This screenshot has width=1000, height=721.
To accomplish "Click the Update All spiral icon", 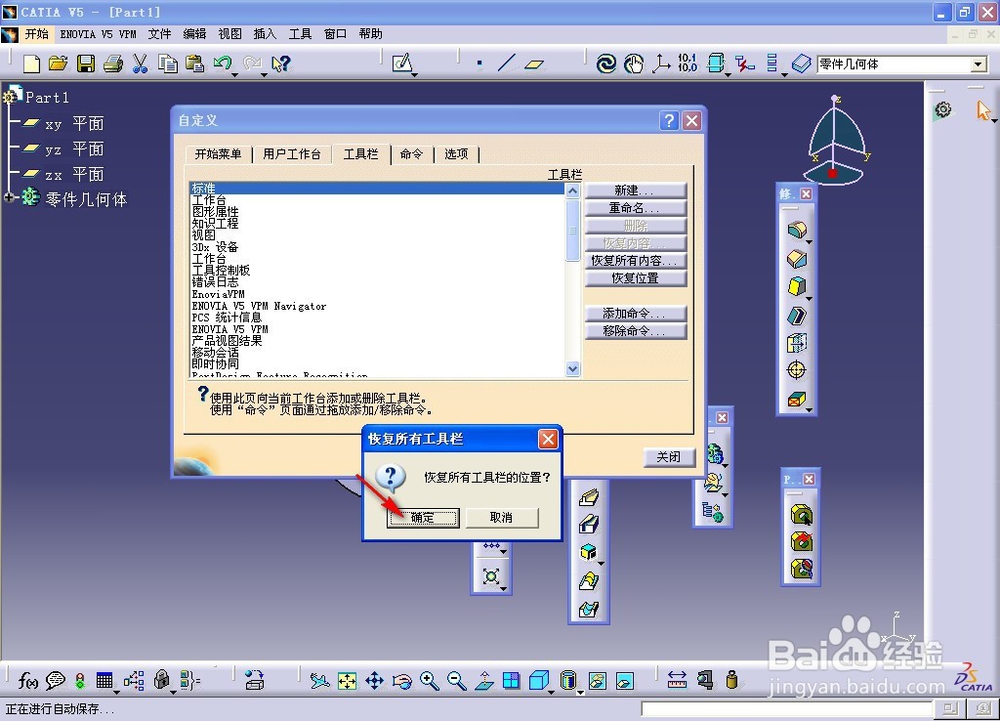I will (x=606, y=64).
